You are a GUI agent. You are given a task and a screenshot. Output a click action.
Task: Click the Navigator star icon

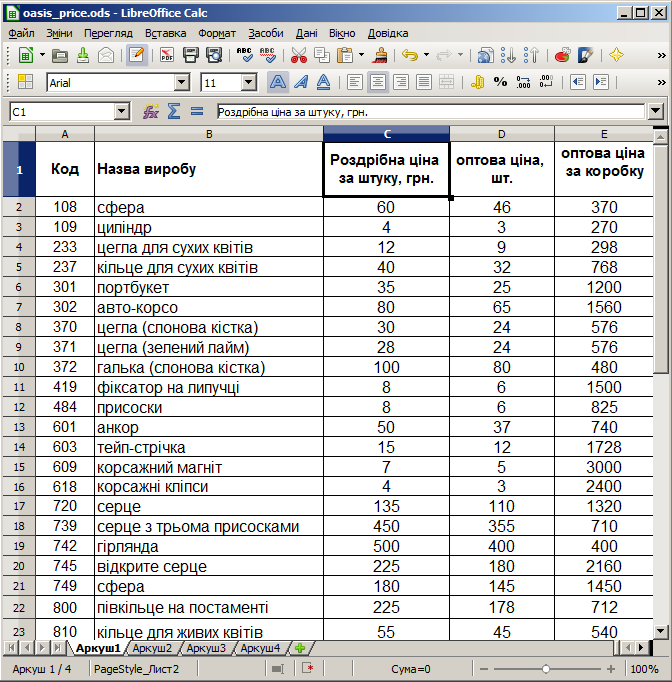pyautogui.click(x=616, y=55)
